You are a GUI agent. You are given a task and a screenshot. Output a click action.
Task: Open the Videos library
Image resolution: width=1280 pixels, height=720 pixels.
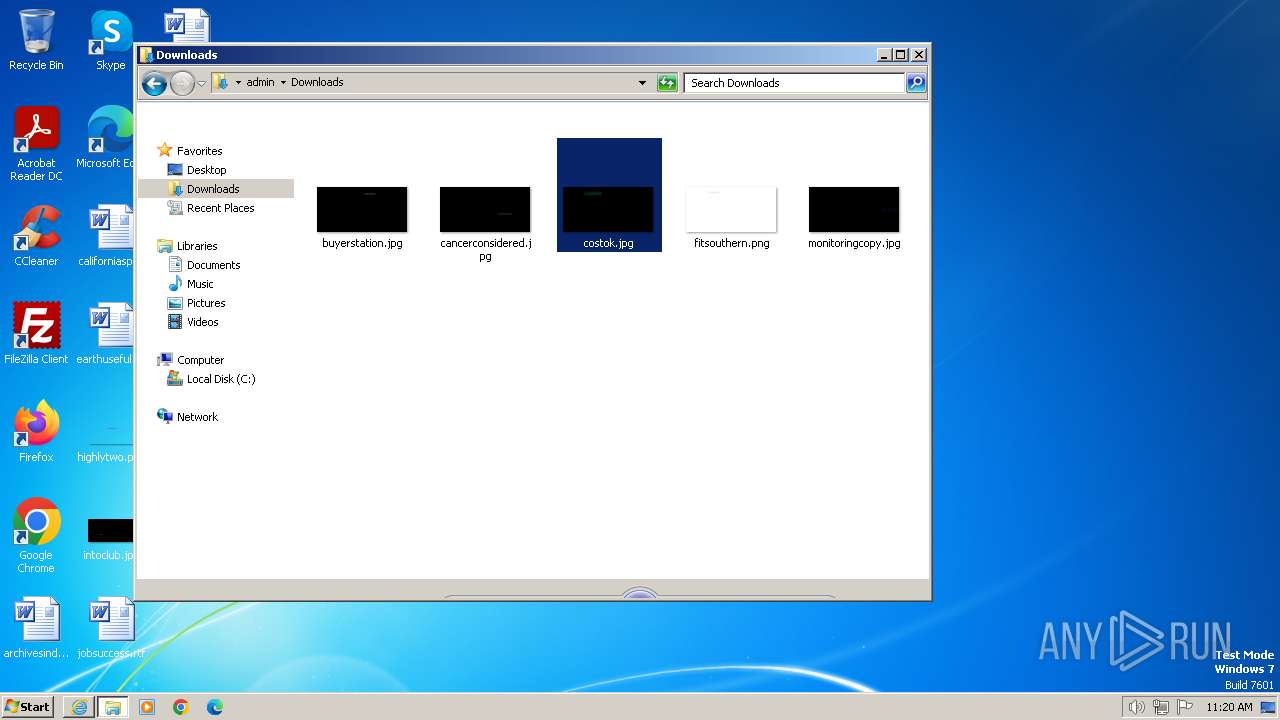[202, 322]
